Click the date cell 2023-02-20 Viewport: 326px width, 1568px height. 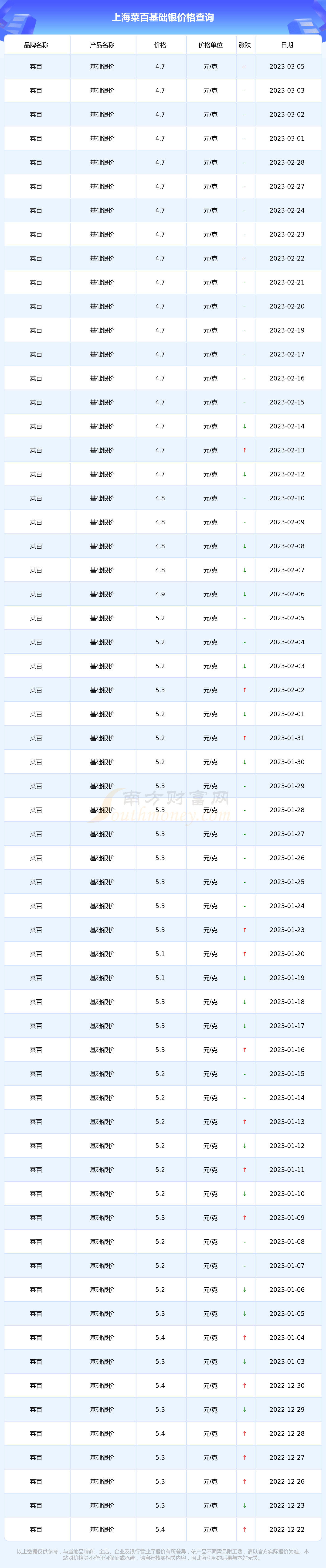[287, 306]
